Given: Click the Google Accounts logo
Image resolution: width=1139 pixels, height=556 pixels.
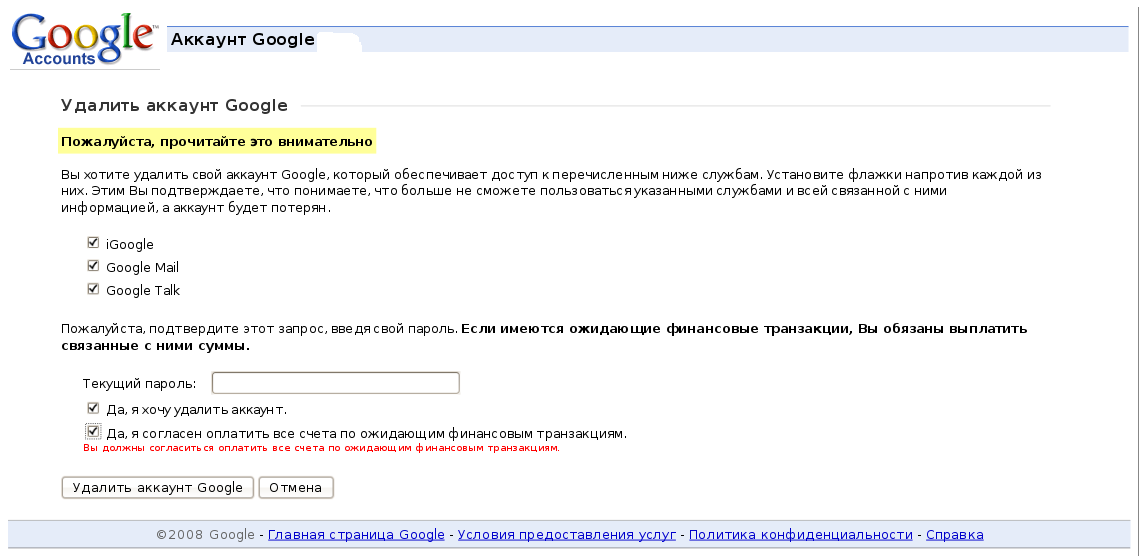Looking at the screenshot, I should pyautogui.click(x=84, y=40).
